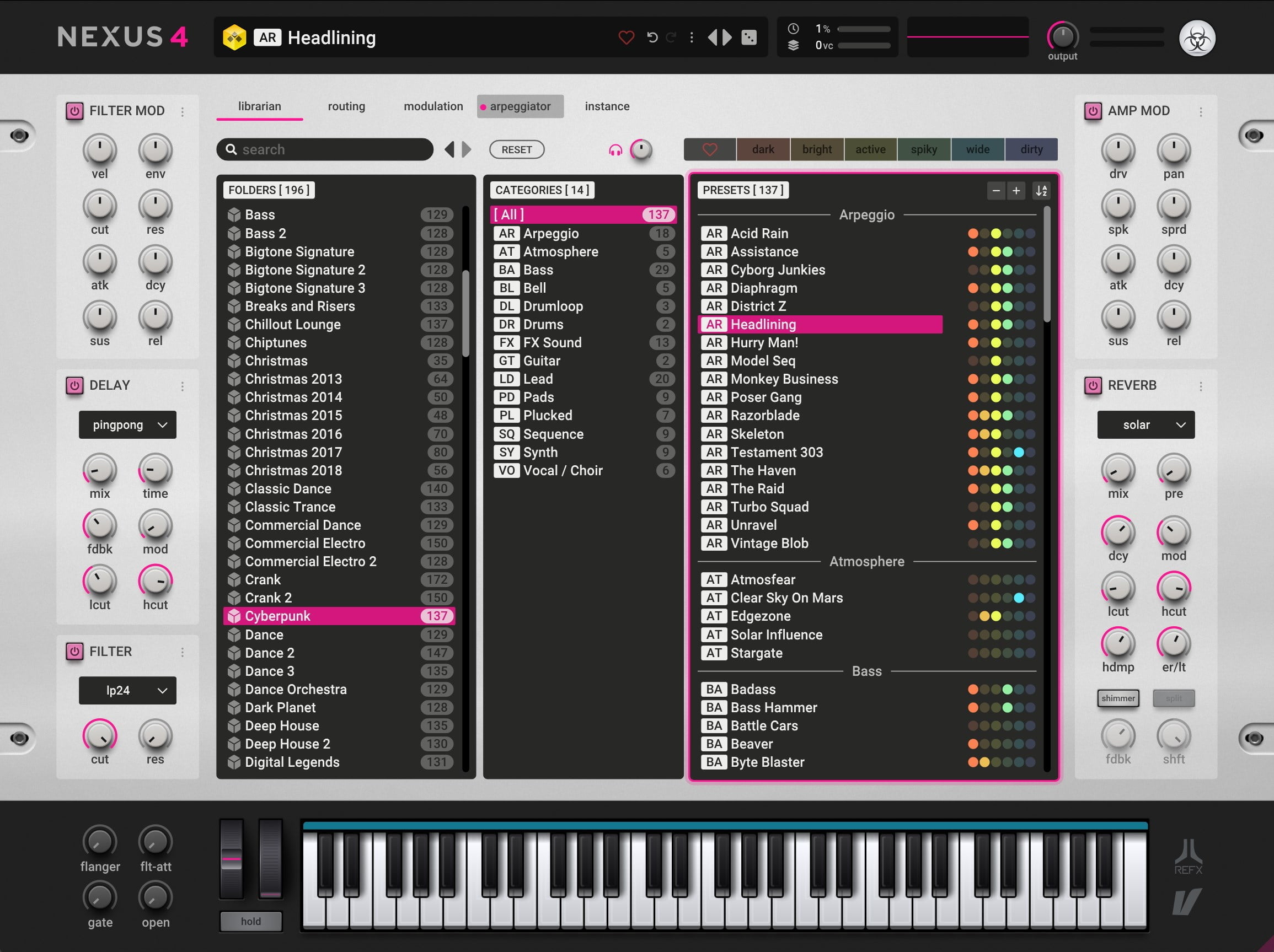This screenshot has width=1274, height=952.
Task: Filter presets by favorites heart tag
Action: (x=710, y=149)
